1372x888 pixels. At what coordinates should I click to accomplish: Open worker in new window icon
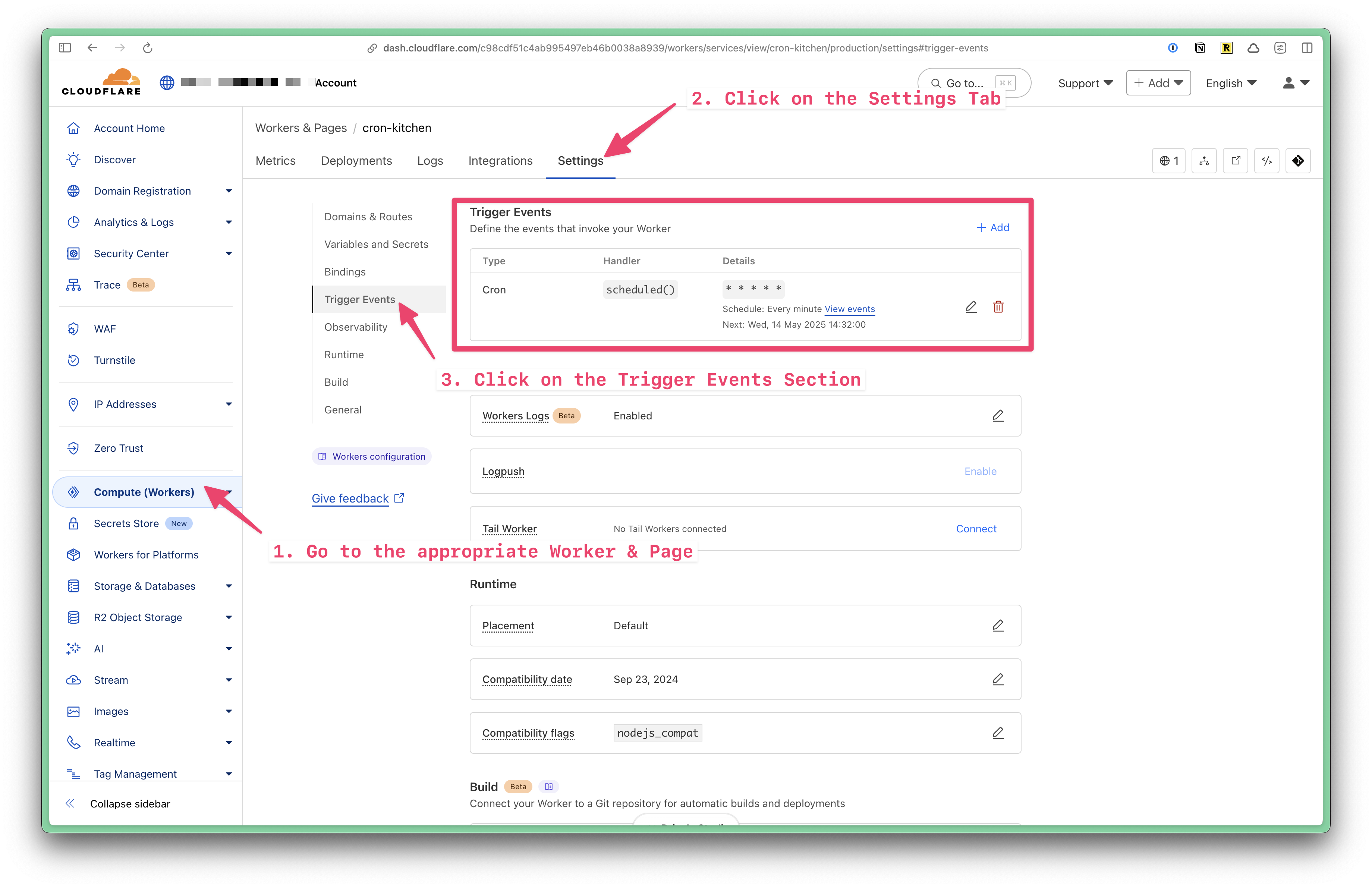coord(1236,161)
